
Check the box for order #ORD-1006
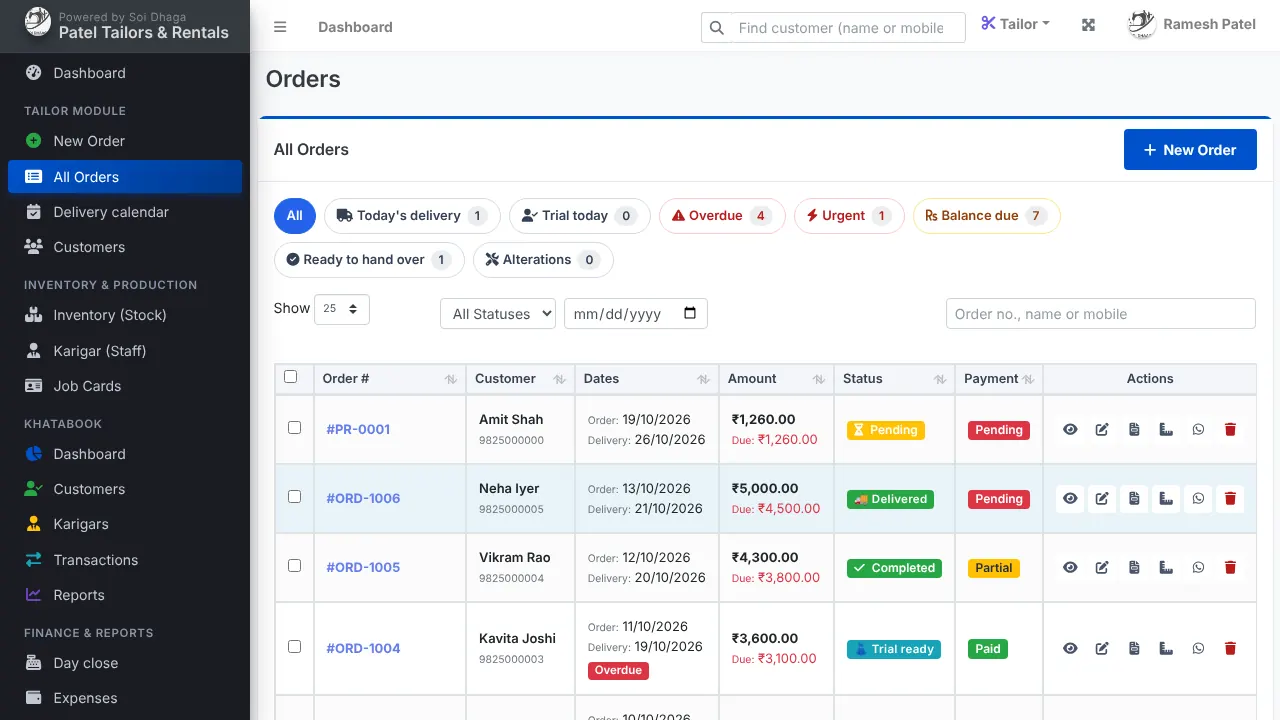pyautogui.click(x=294, y=496)
